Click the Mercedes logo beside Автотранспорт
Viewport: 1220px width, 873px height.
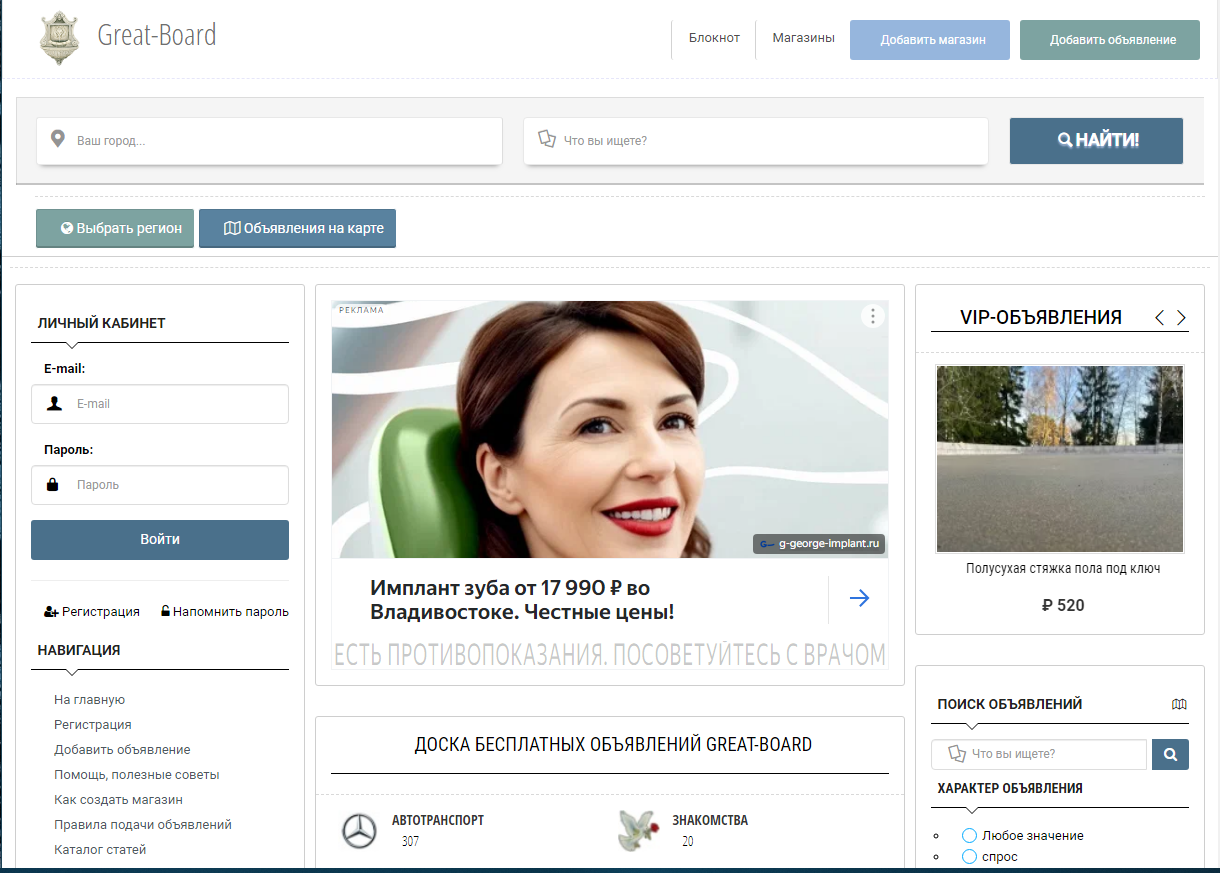tap(359, 831)
